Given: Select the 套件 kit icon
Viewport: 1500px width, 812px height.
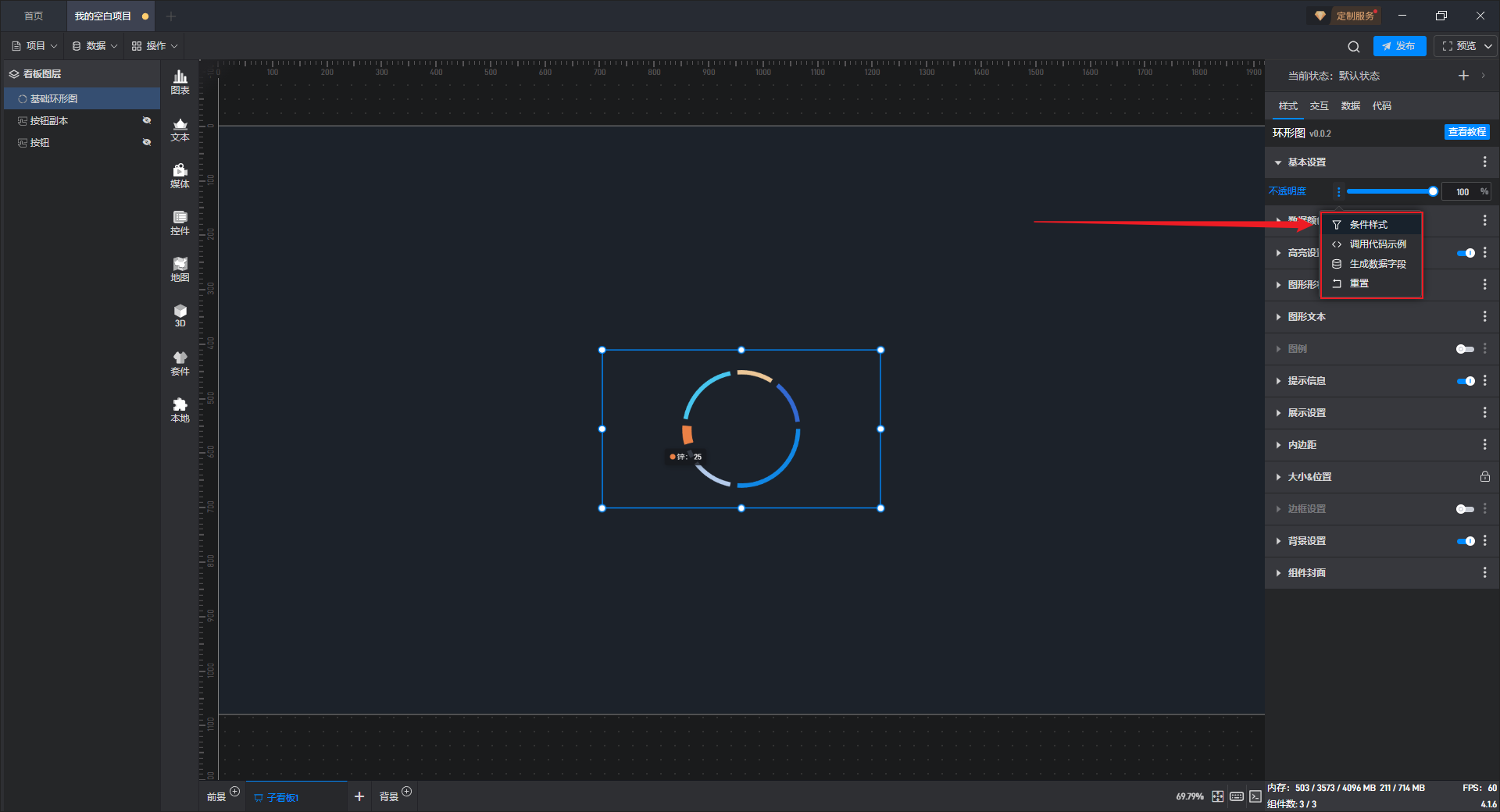Looking at the screenshot, I should point(180,363).
